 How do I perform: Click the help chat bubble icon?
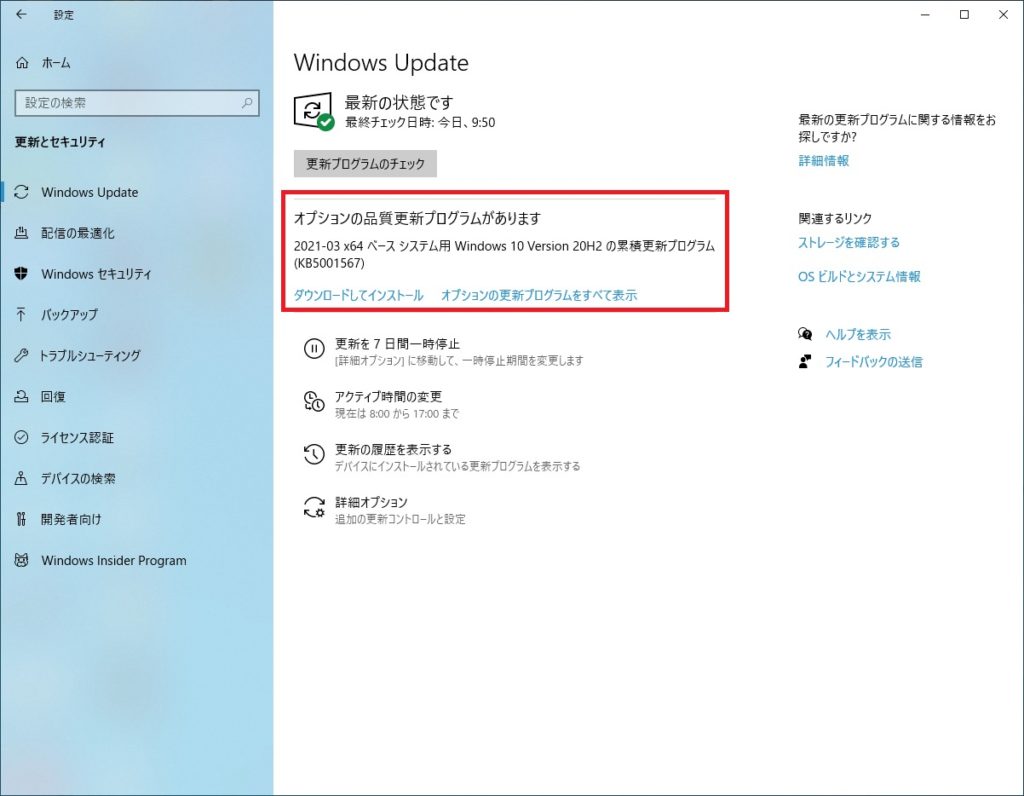point(805,334)
